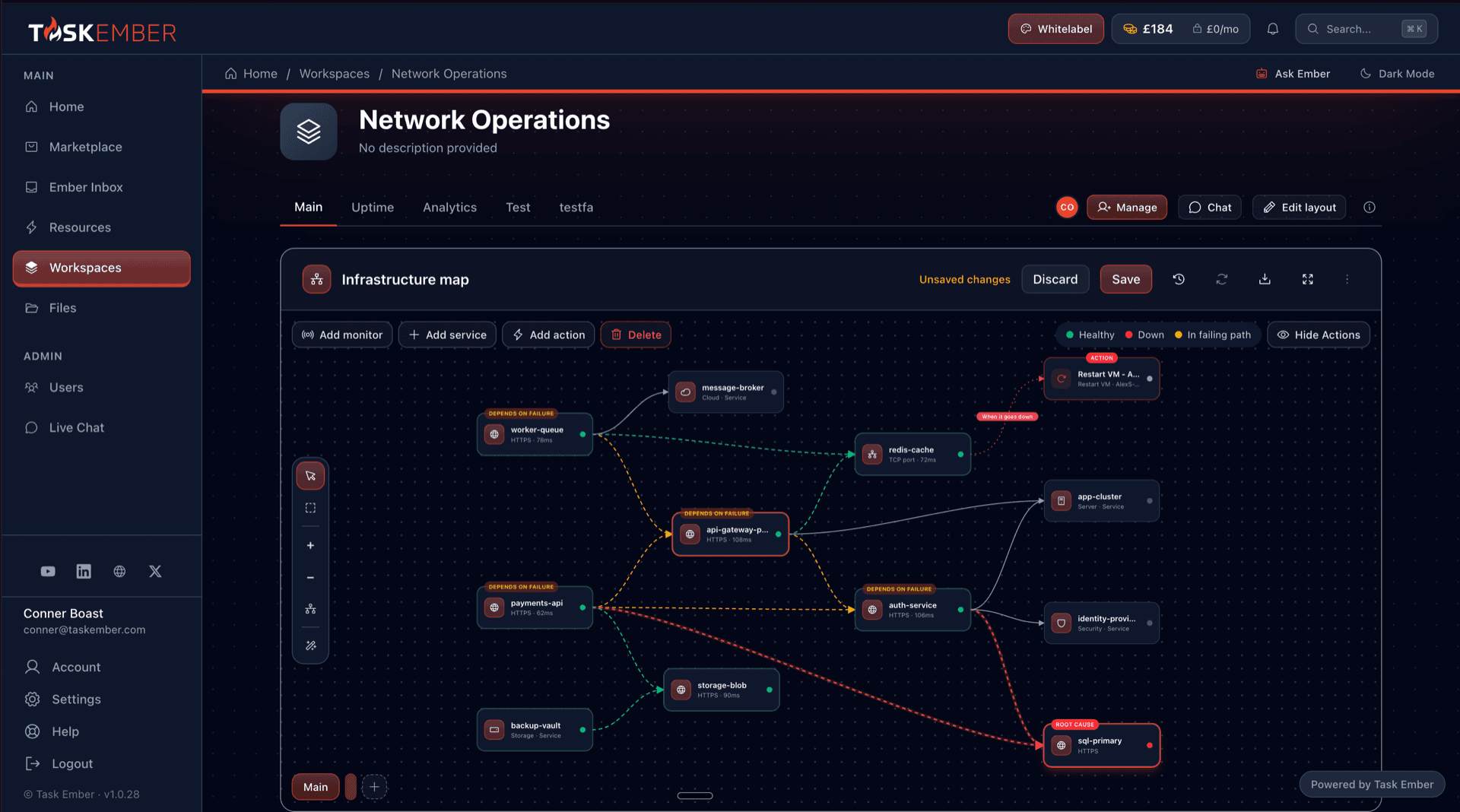The image size is (1460, 812).
Task: Open the map's three-dot options menu
Action: (x=1347, y=279)
